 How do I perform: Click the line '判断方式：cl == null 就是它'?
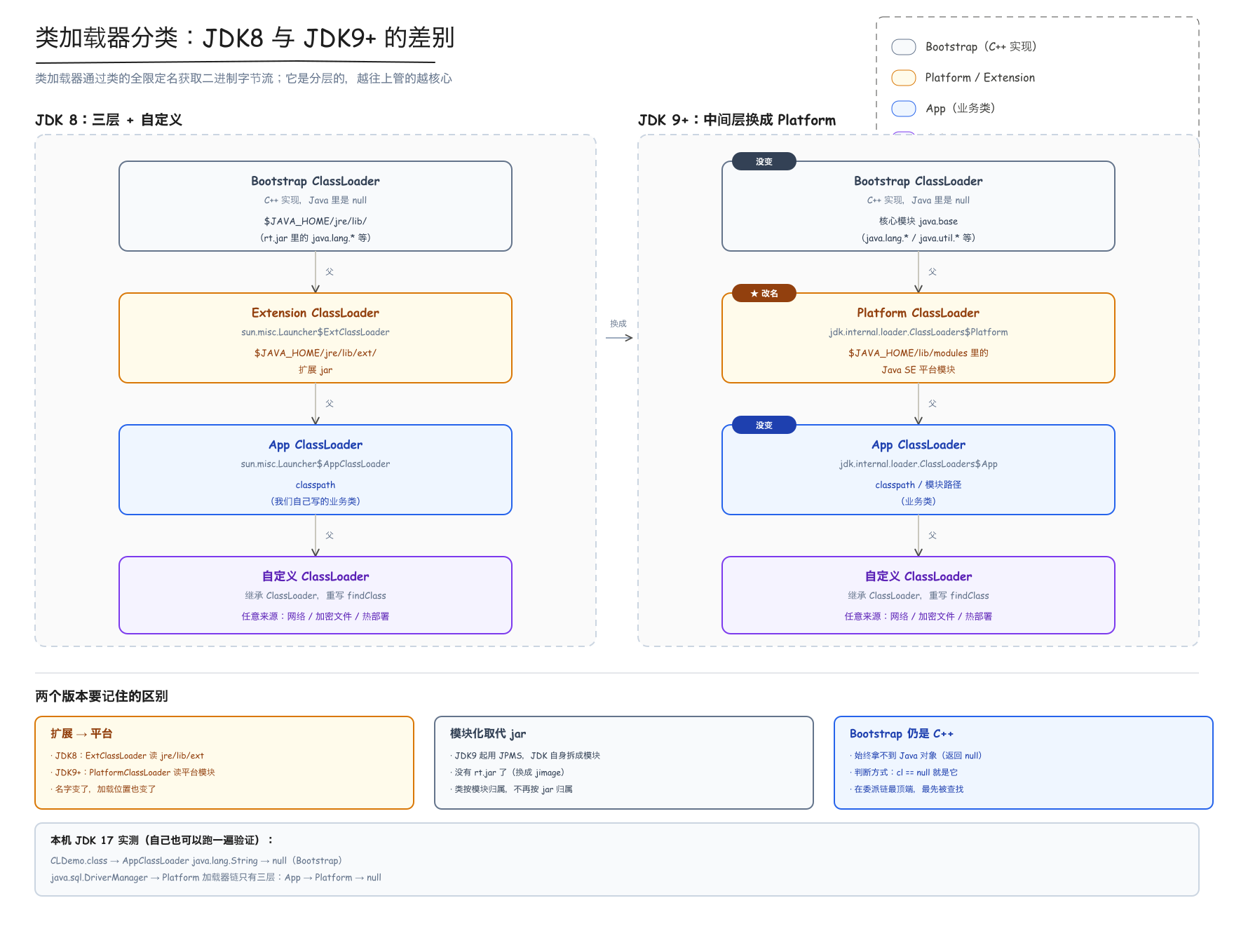tap(904, 773)
